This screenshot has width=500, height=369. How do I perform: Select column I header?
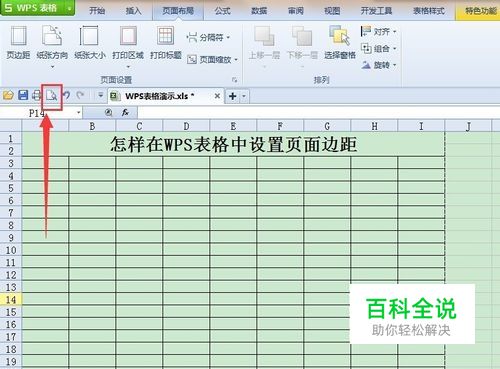click(421, 126)
